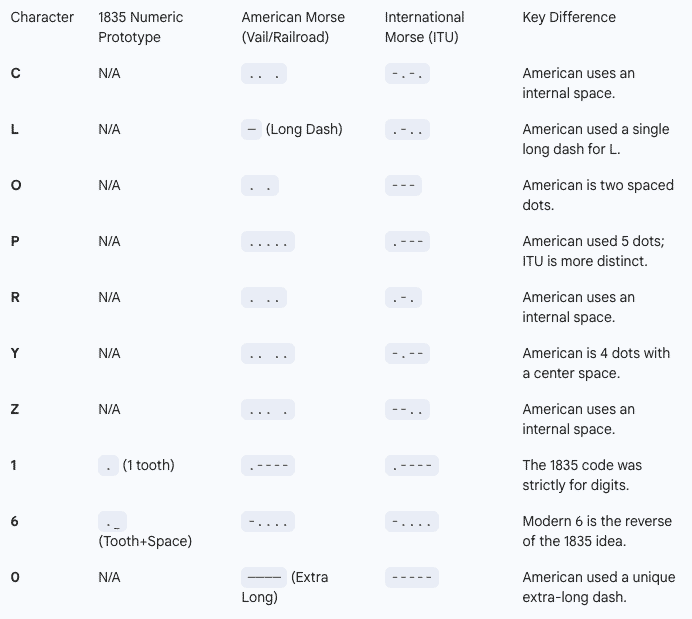Click the Long Dash code chip for L

[x=252, y=129]
